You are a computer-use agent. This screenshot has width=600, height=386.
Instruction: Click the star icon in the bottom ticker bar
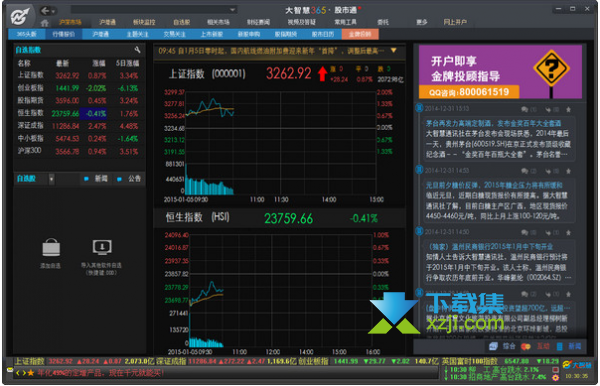tap(31, 373)
